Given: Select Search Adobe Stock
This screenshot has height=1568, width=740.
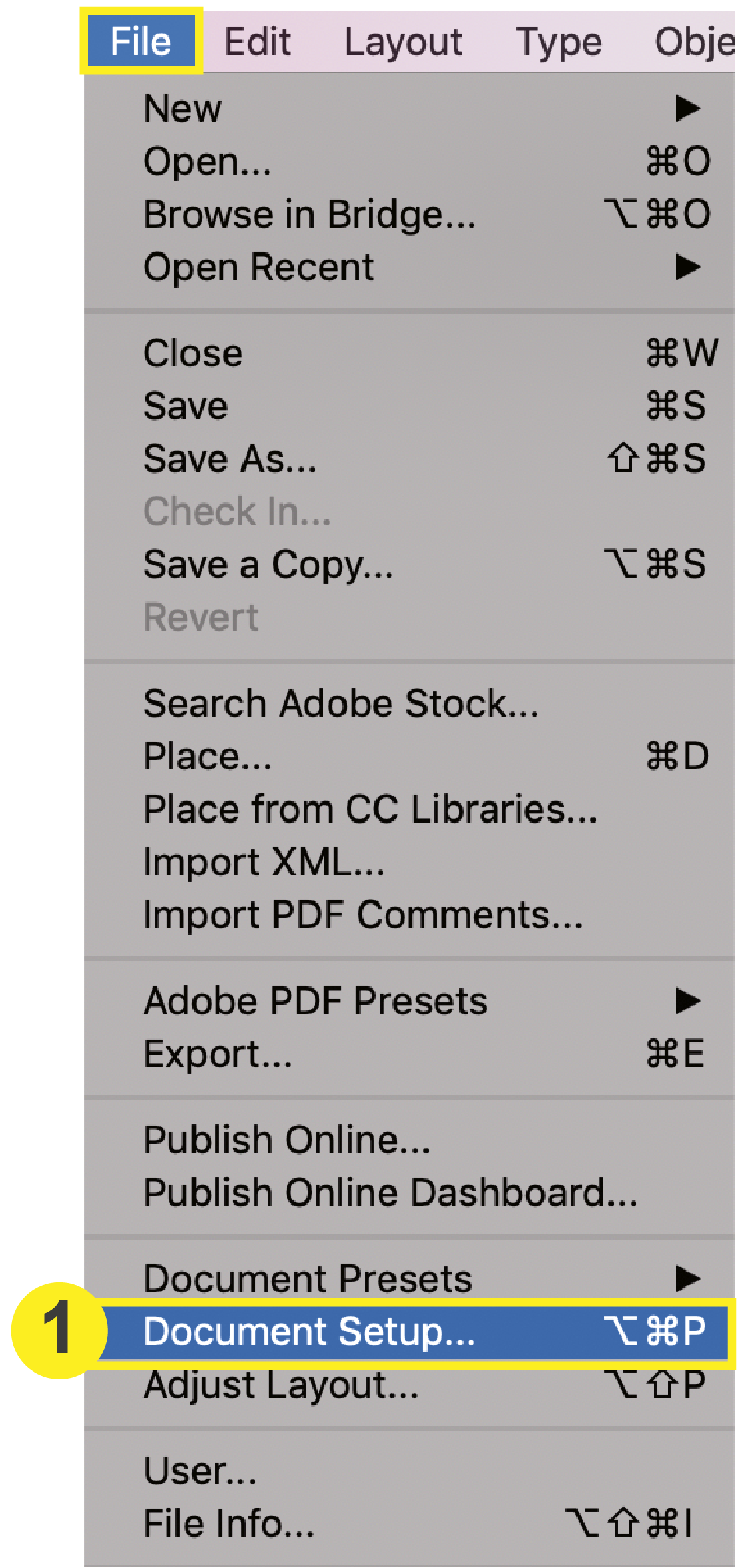Looking at the screenshot, I should pyautogui.click(x=340, y=702).
